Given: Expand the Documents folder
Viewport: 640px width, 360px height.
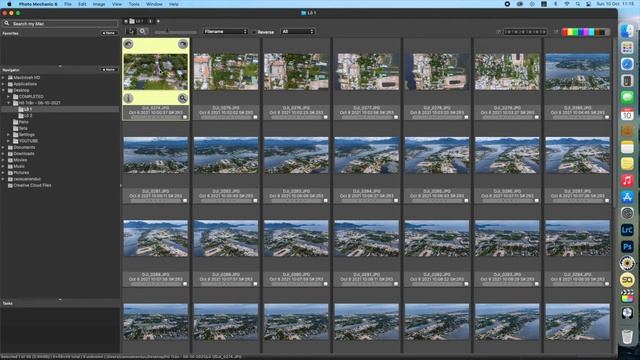Looking at the screenshot, I should [3, 147].
